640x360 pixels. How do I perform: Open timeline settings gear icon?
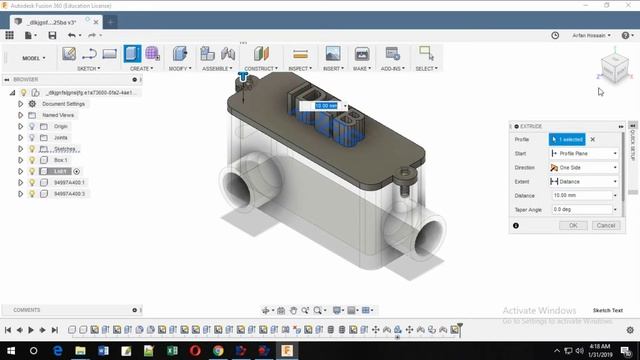coord(630,330)
